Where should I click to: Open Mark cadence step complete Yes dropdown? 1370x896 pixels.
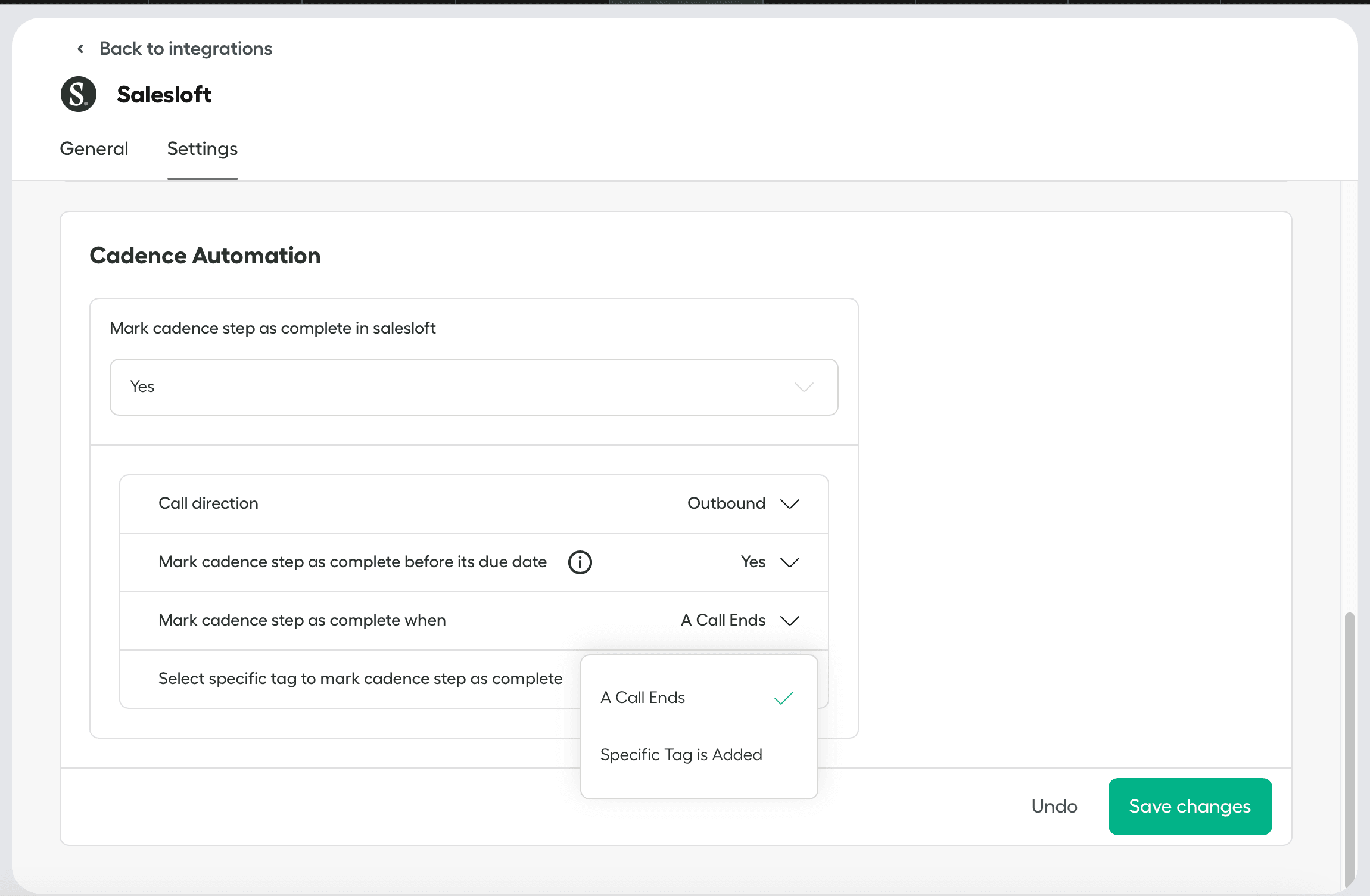474,387
